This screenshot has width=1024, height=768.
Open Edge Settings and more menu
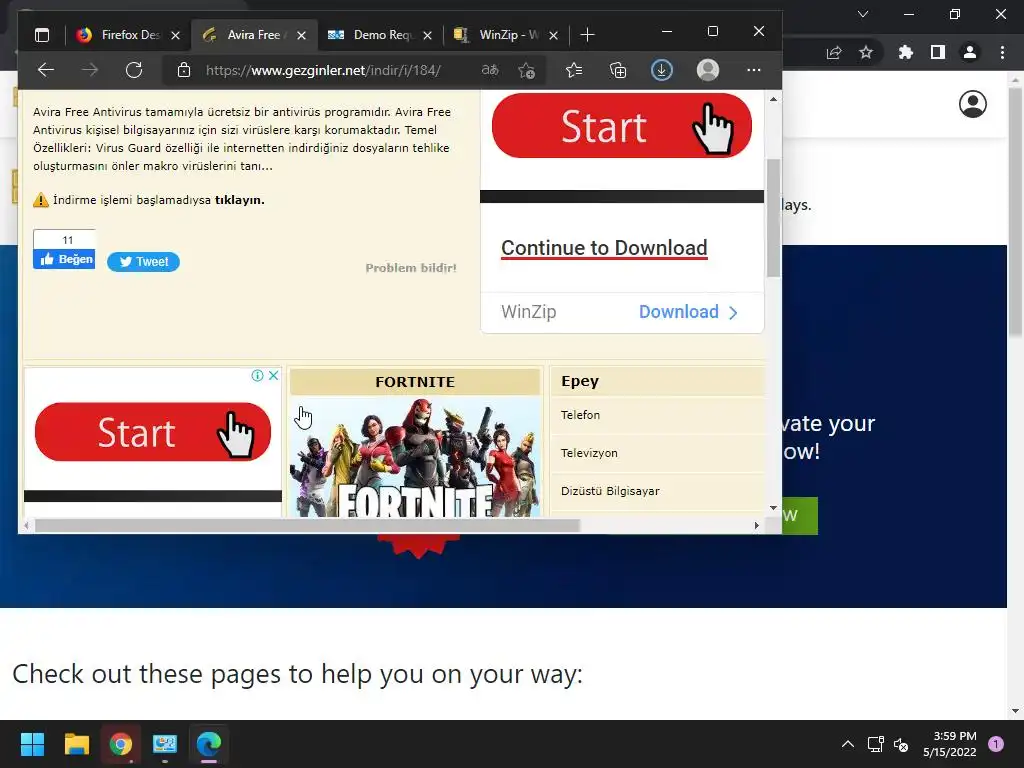pyautogui.click(x=754, y=70)
